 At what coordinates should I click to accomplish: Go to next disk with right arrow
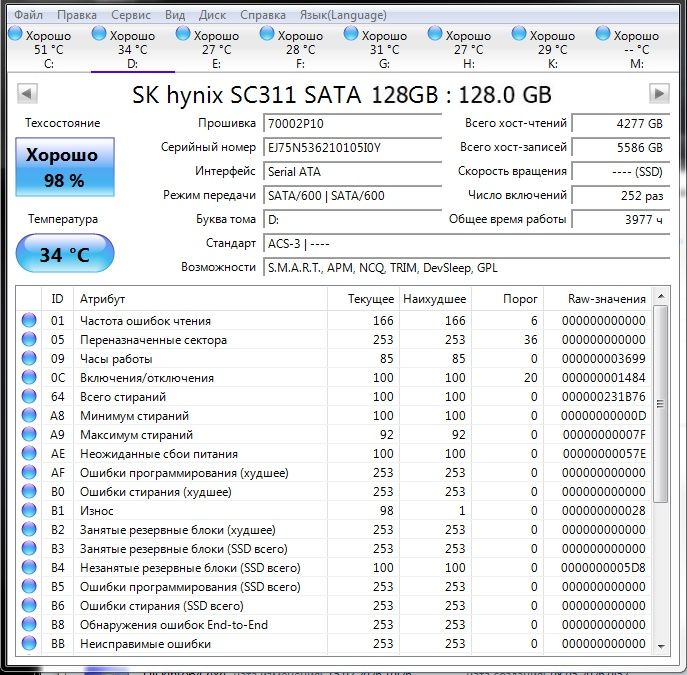(x=659, y=93)
